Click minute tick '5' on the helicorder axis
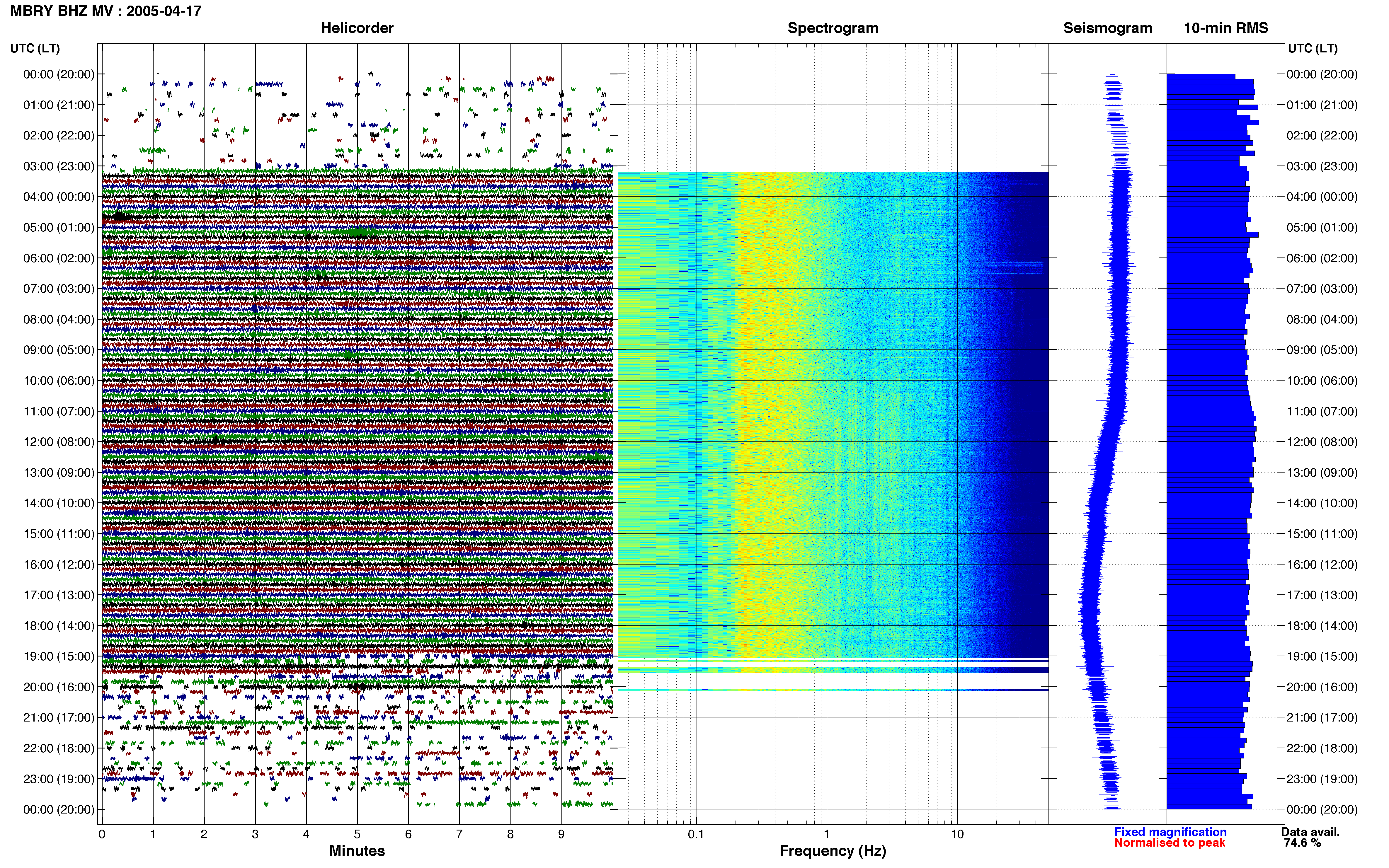 tap(357, 834)
